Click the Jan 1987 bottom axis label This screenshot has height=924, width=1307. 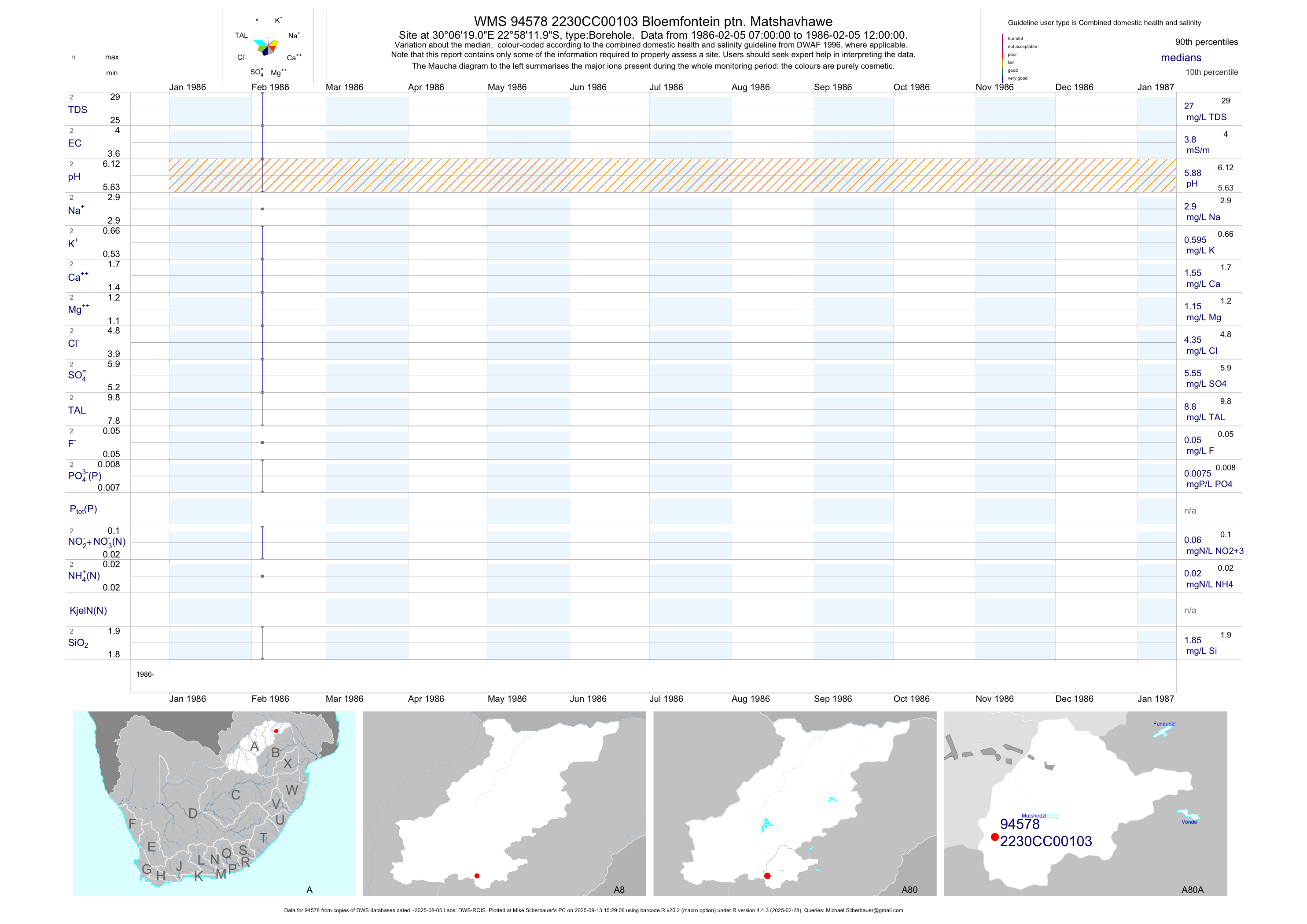(1156, 699)
